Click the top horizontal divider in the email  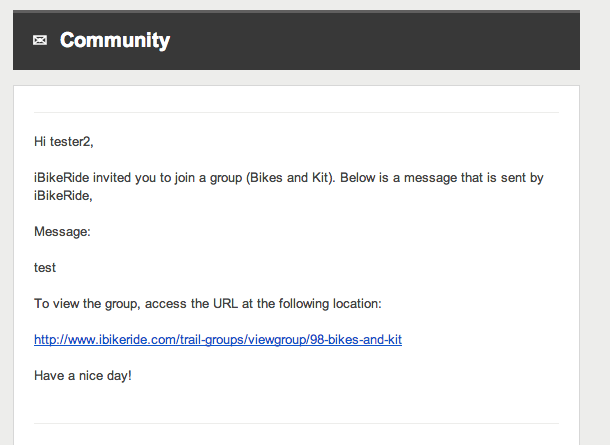coord(296,112)
